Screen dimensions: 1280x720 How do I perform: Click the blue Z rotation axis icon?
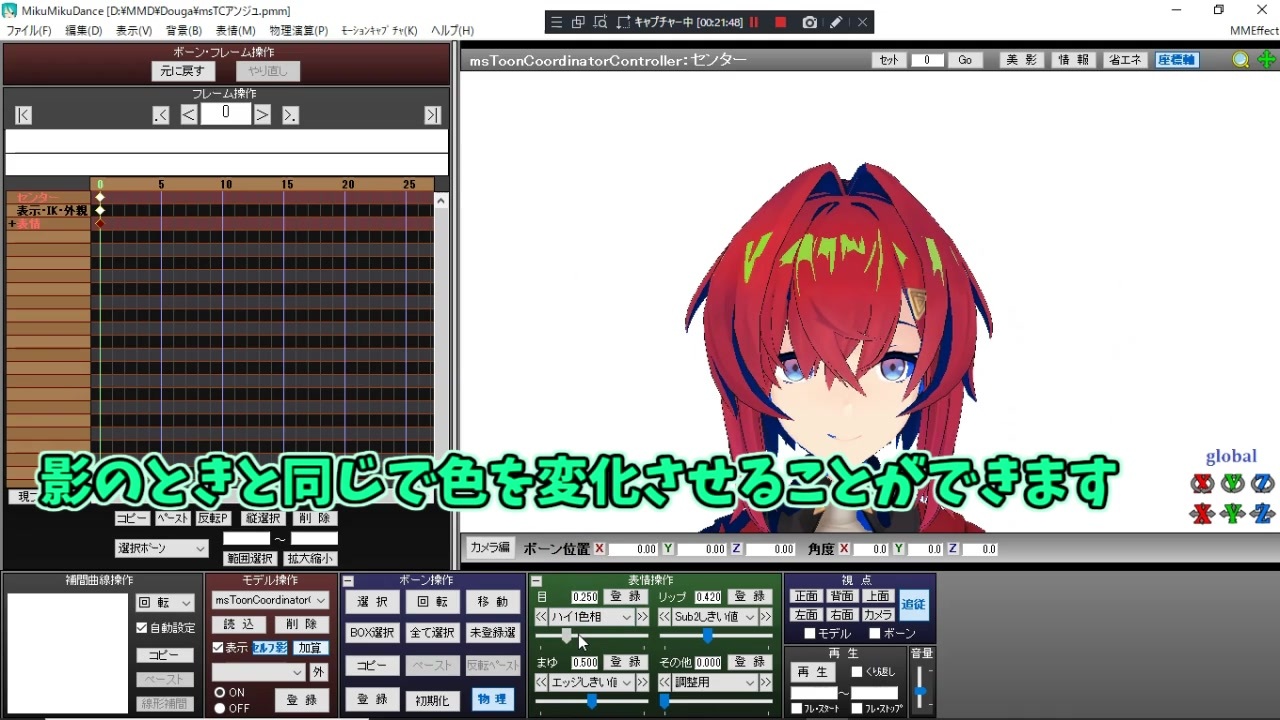[x=1263, y=484]
